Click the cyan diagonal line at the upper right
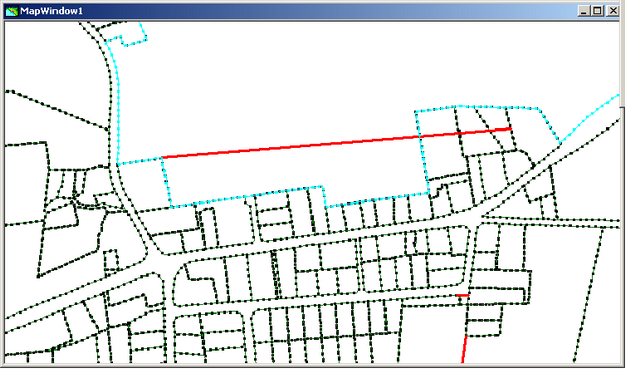This screenshot has width=626, height=369. click(x=590, y=119)
